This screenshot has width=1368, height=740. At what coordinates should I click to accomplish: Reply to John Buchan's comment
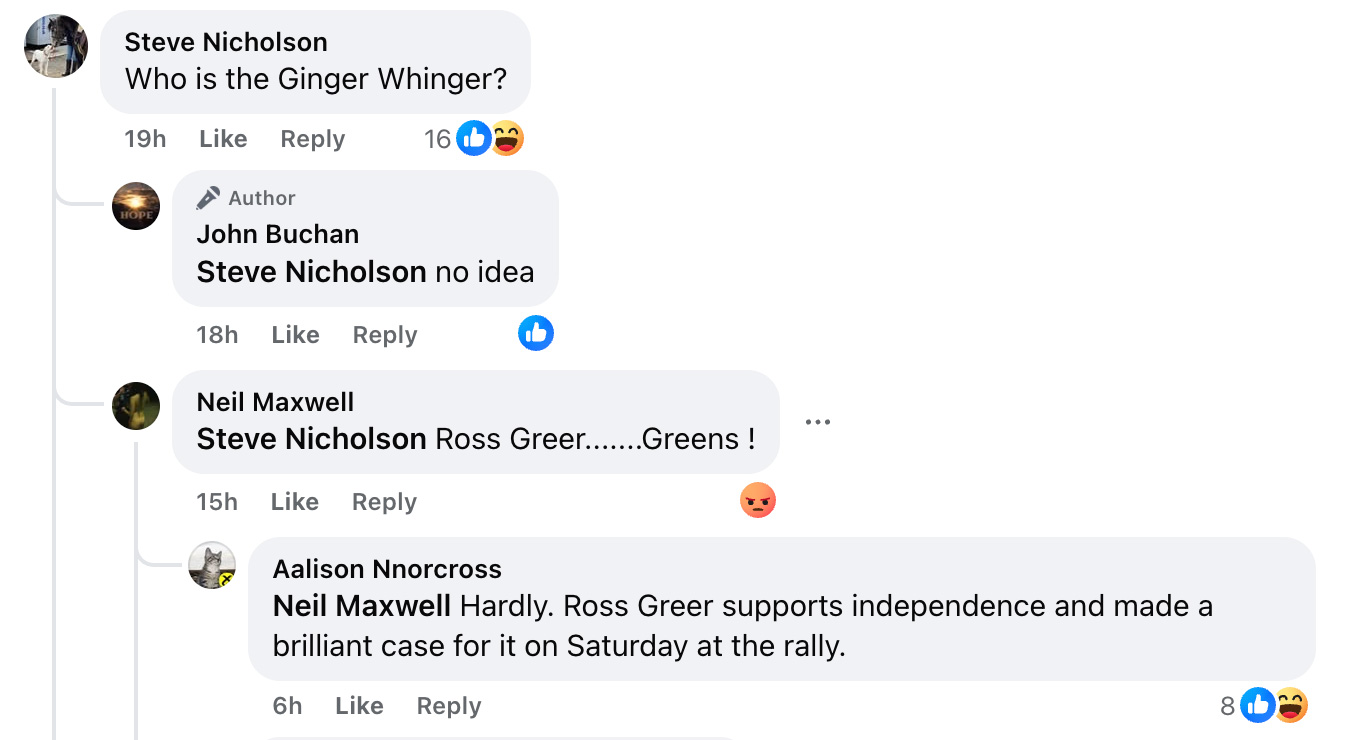tap(385, 335)
